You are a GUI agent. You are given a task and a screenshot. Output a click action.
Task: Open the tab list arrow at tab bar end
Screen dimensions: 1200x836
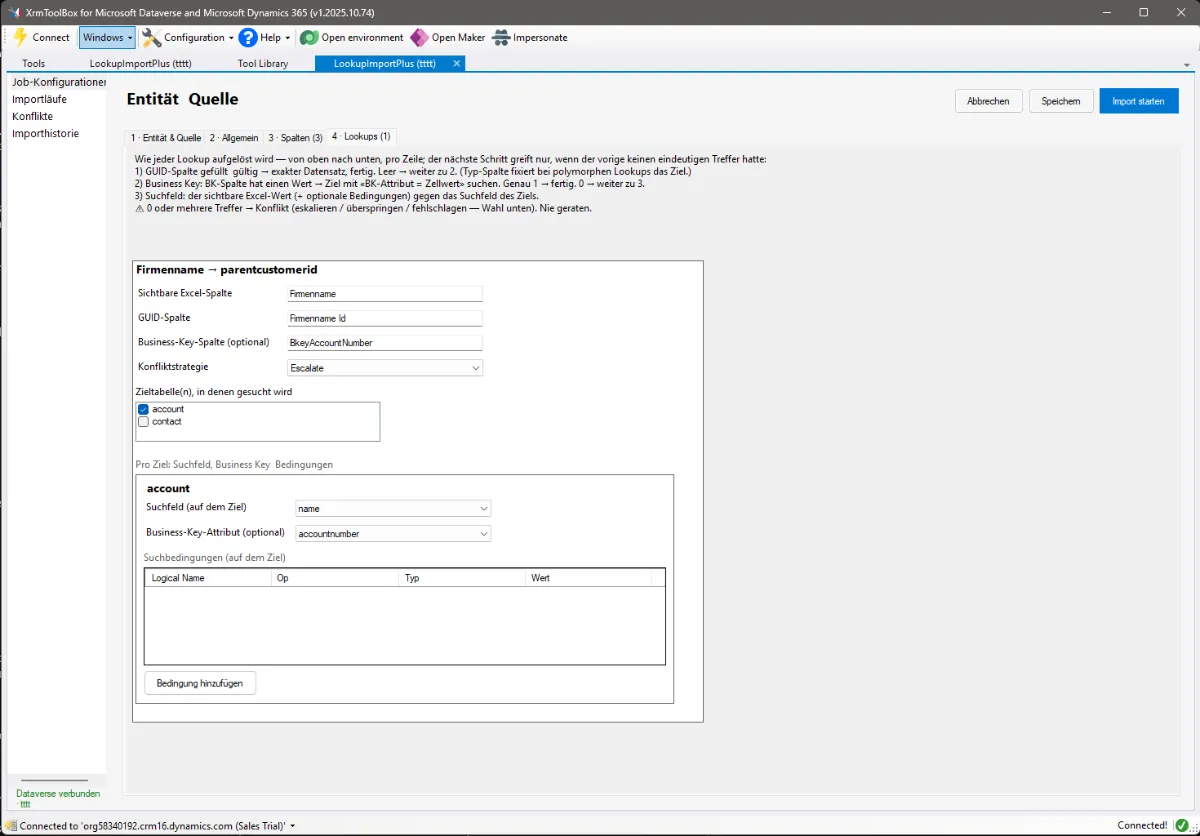click(1187, 64)
